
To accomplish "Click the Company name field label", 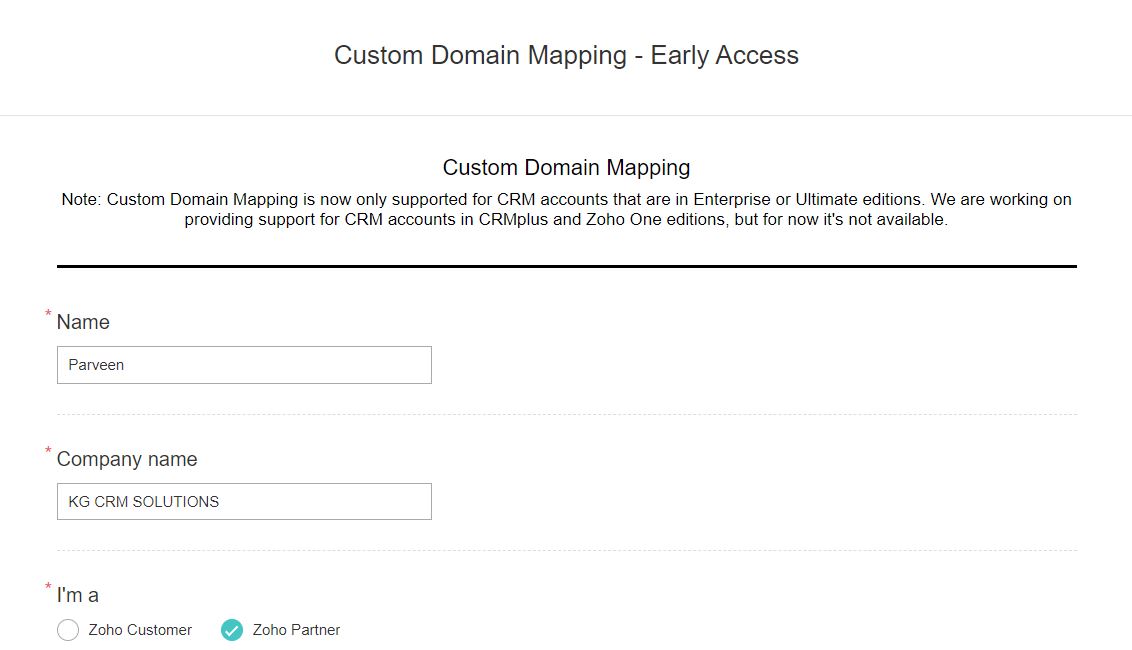I will (x=127, y=459).
